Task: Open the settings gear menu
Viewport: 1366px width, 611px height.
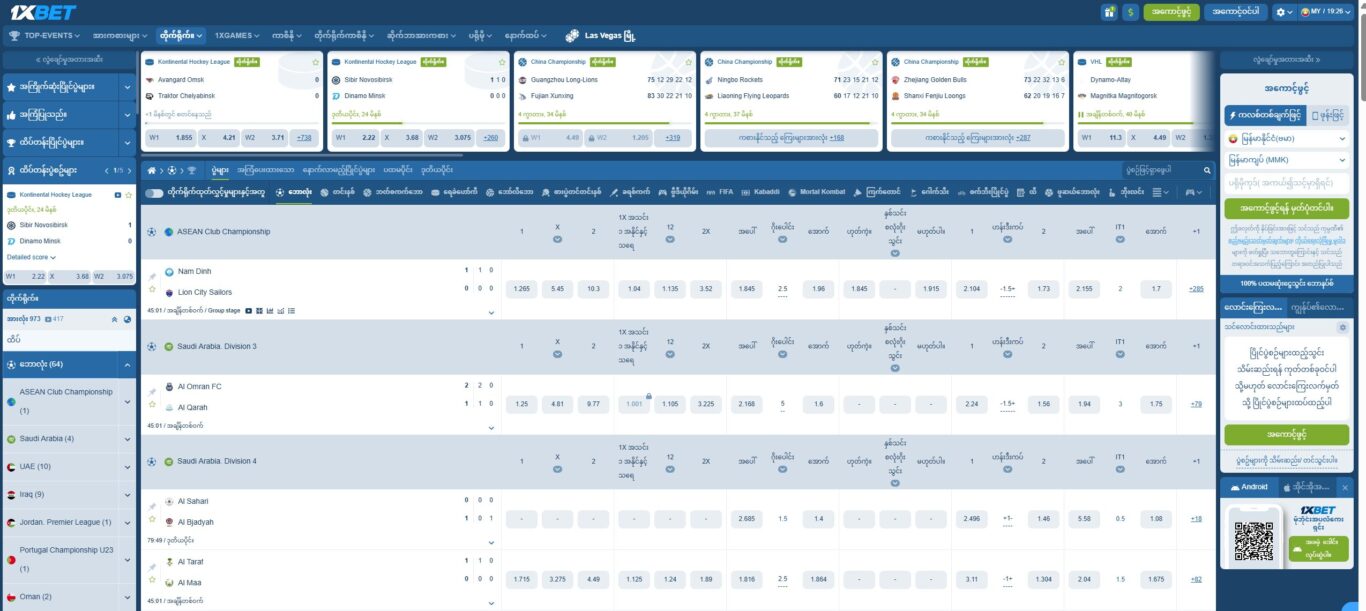Action: pyautogui.click(x=1281, y=12)
